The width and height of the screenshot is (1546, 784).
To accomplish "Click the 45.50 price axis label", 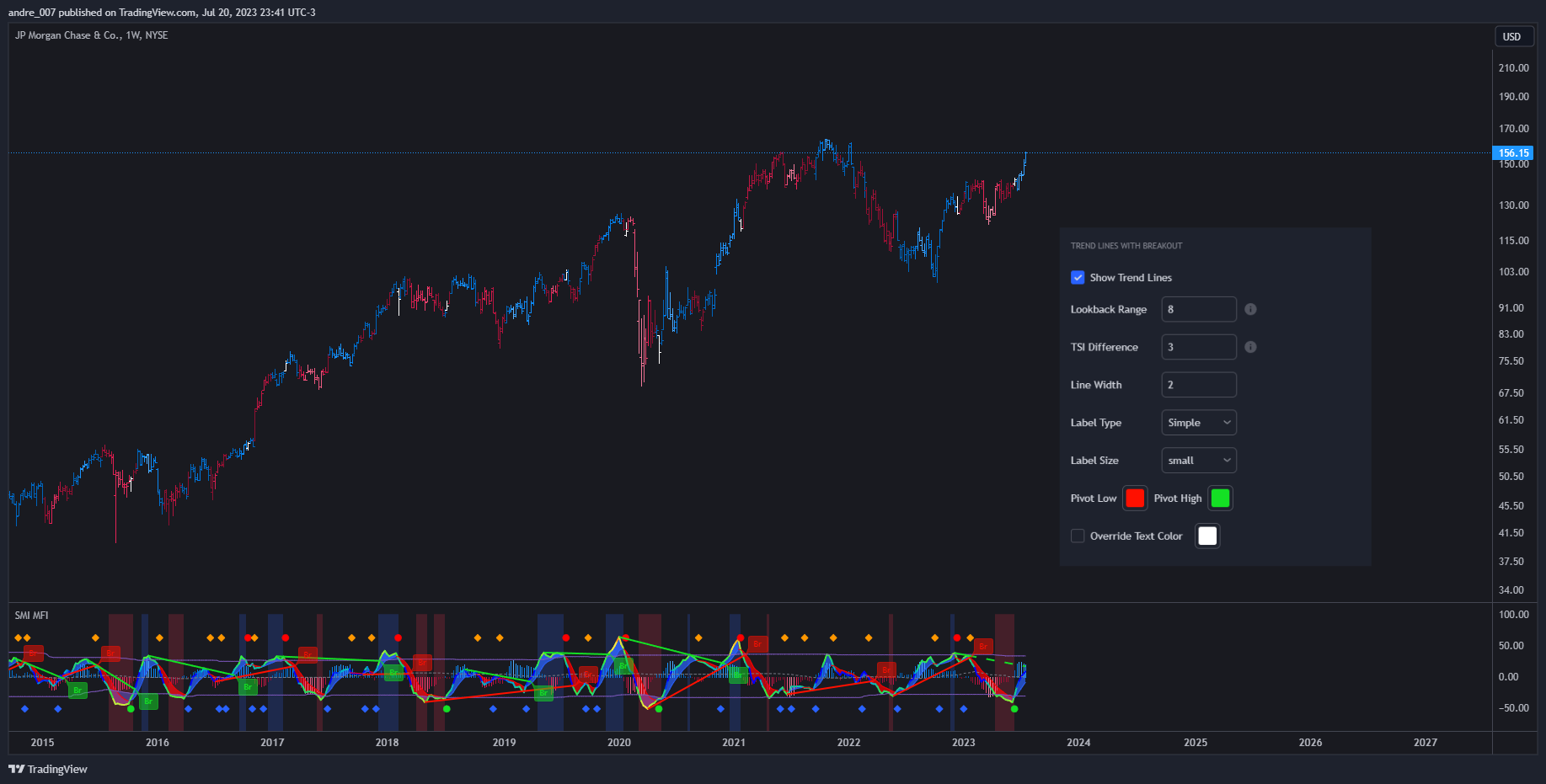I will [1511, 506].
